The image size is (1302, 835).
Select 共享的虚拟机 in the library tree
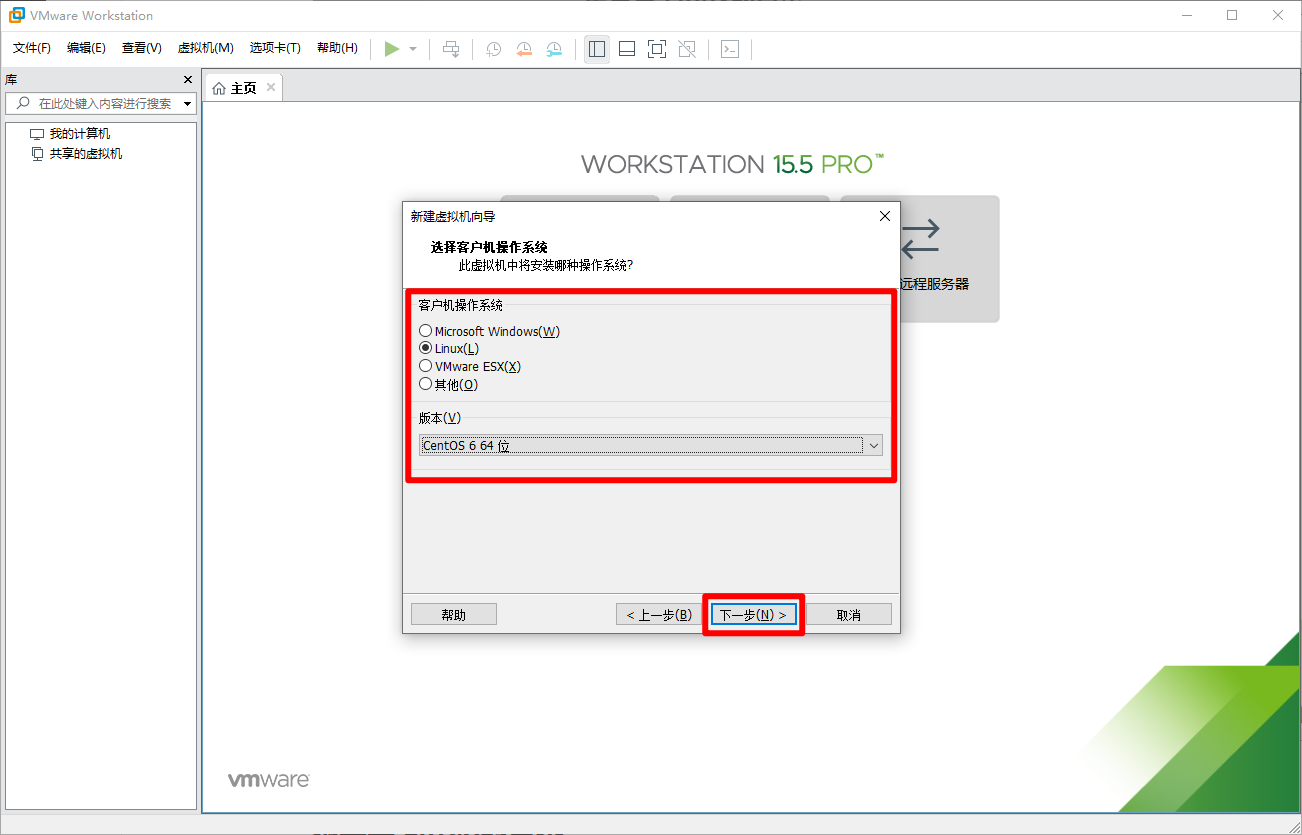point(86,154)
